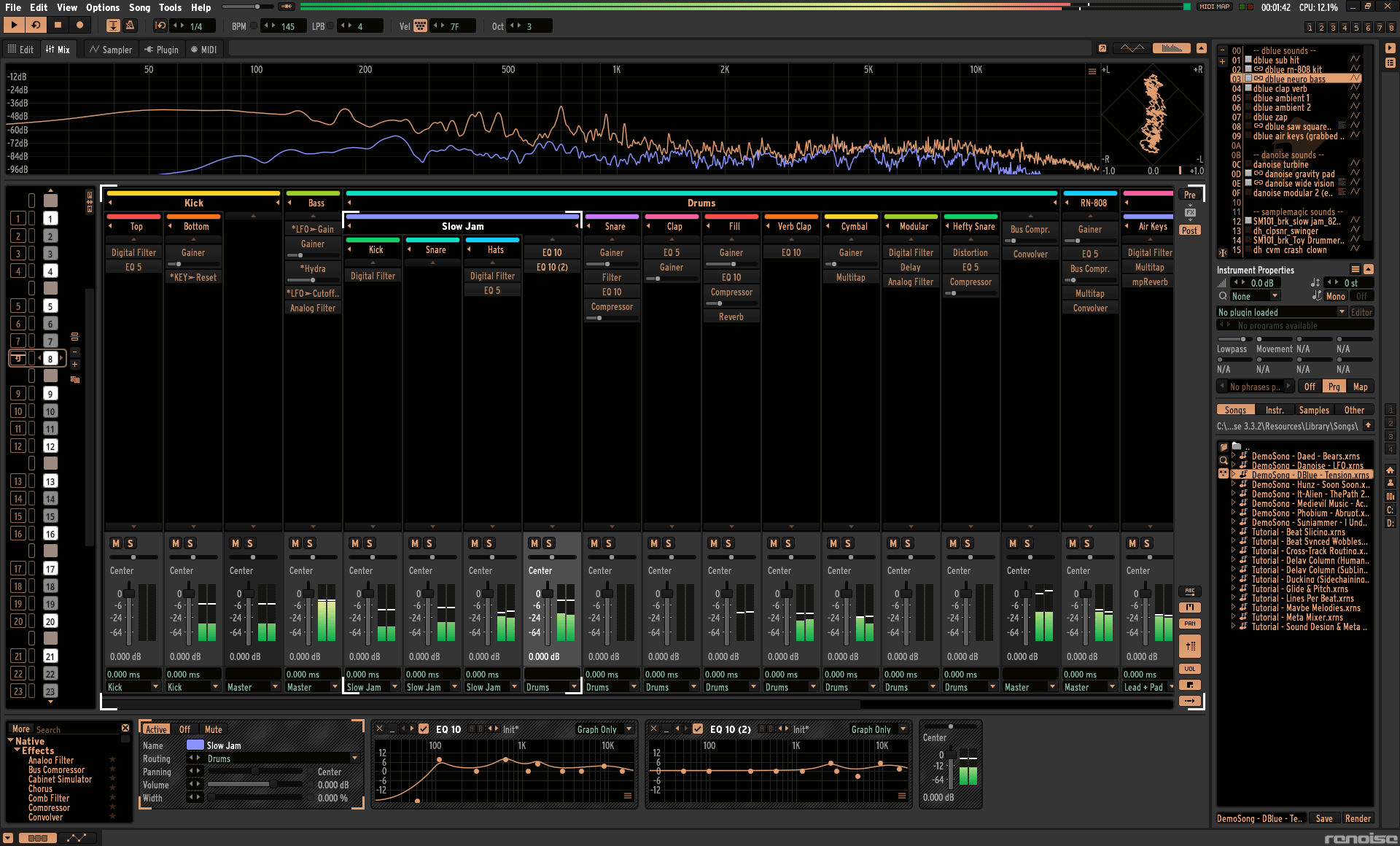The height and width of the screenshot is (846, 1400).
Task: Open the File menu
Action: point(13,7)
